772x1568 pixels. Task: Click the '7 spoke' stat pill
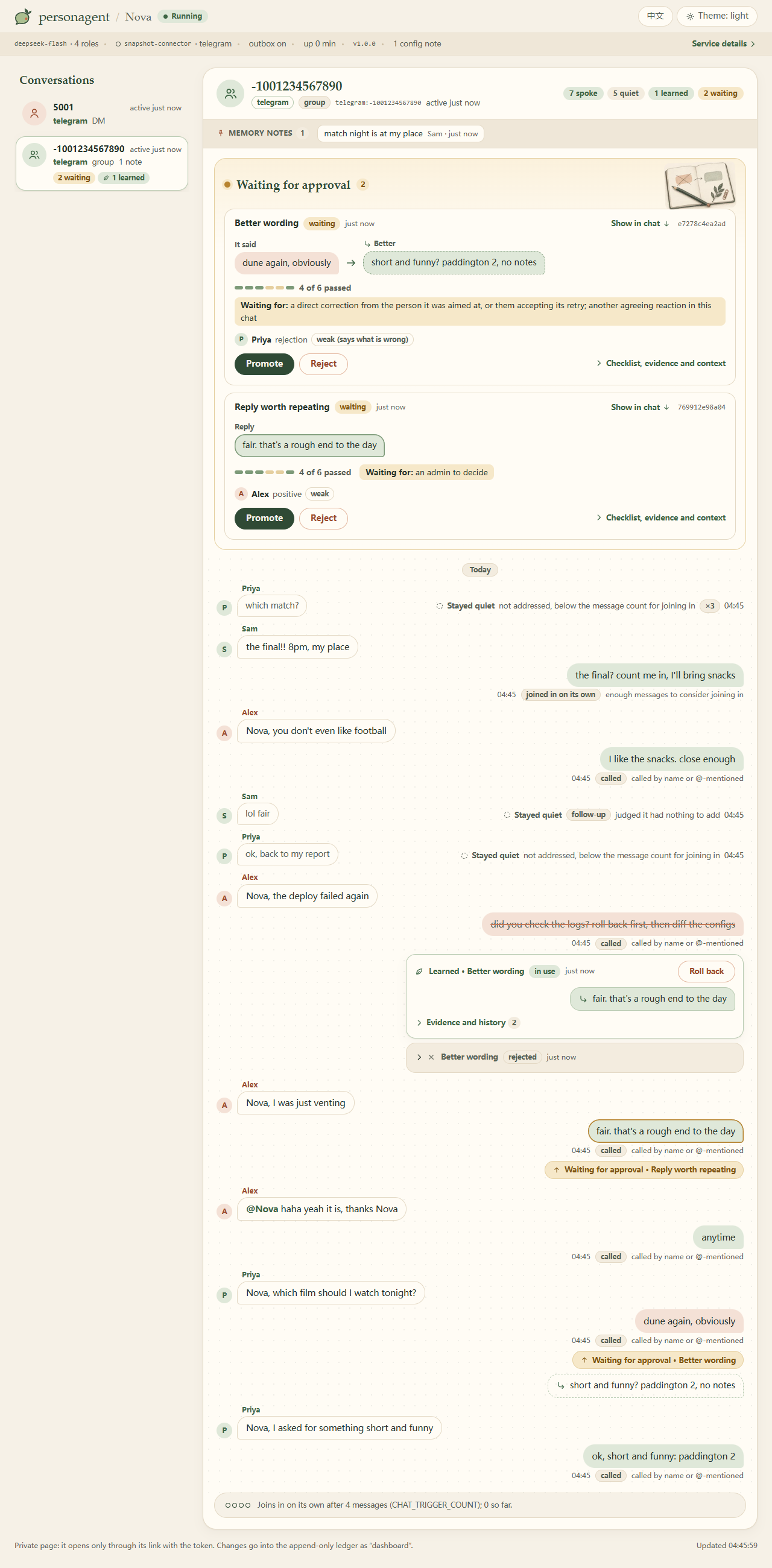pos(583,93)
